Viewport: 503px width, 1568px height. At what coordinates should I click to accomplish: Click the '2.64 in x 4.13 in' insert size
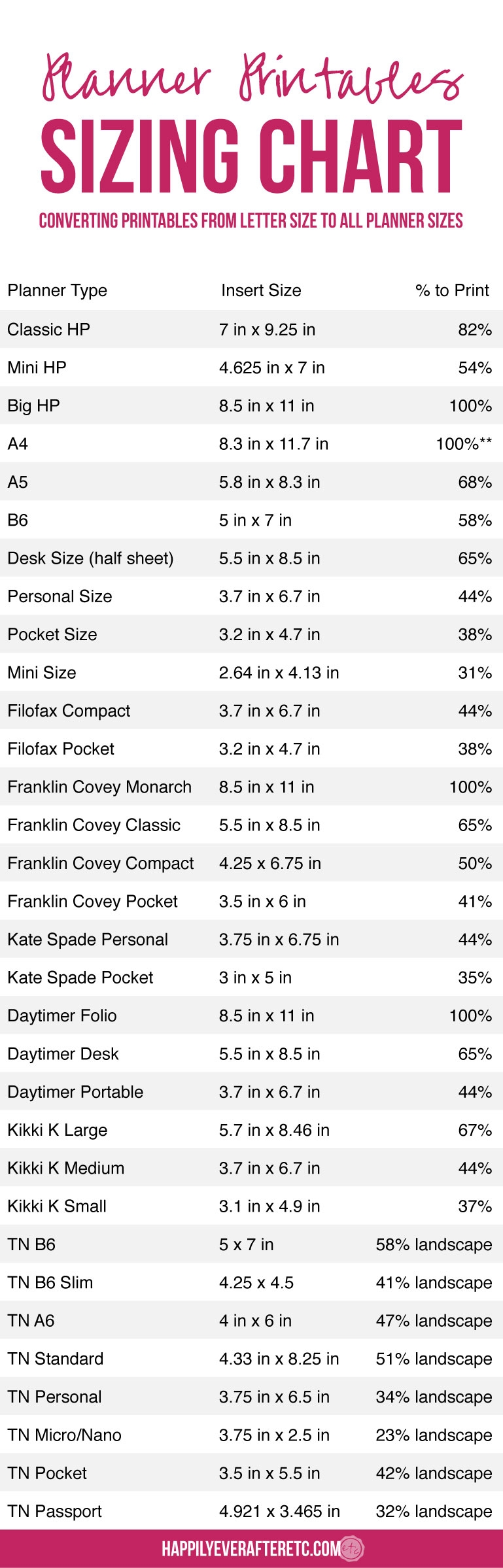[279, 673]
